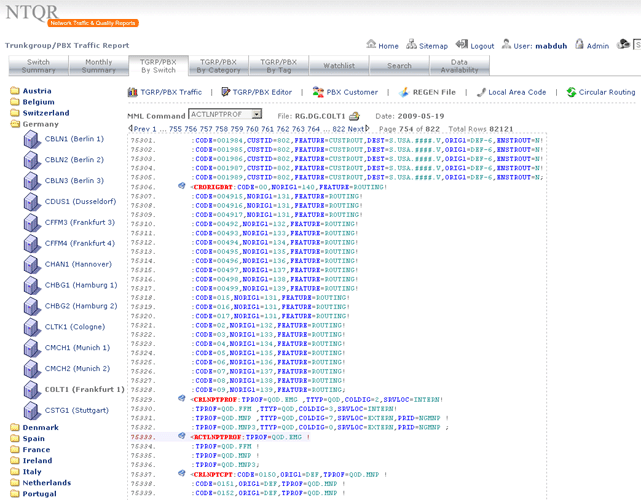Click the CRORIGRAT command marker icon

(x=181, y=186)
